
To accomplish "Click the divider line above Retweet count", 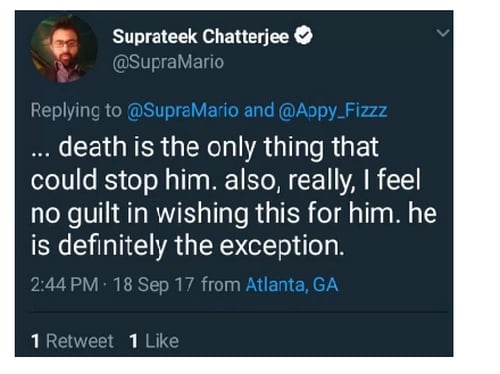I will pos(239,312).
